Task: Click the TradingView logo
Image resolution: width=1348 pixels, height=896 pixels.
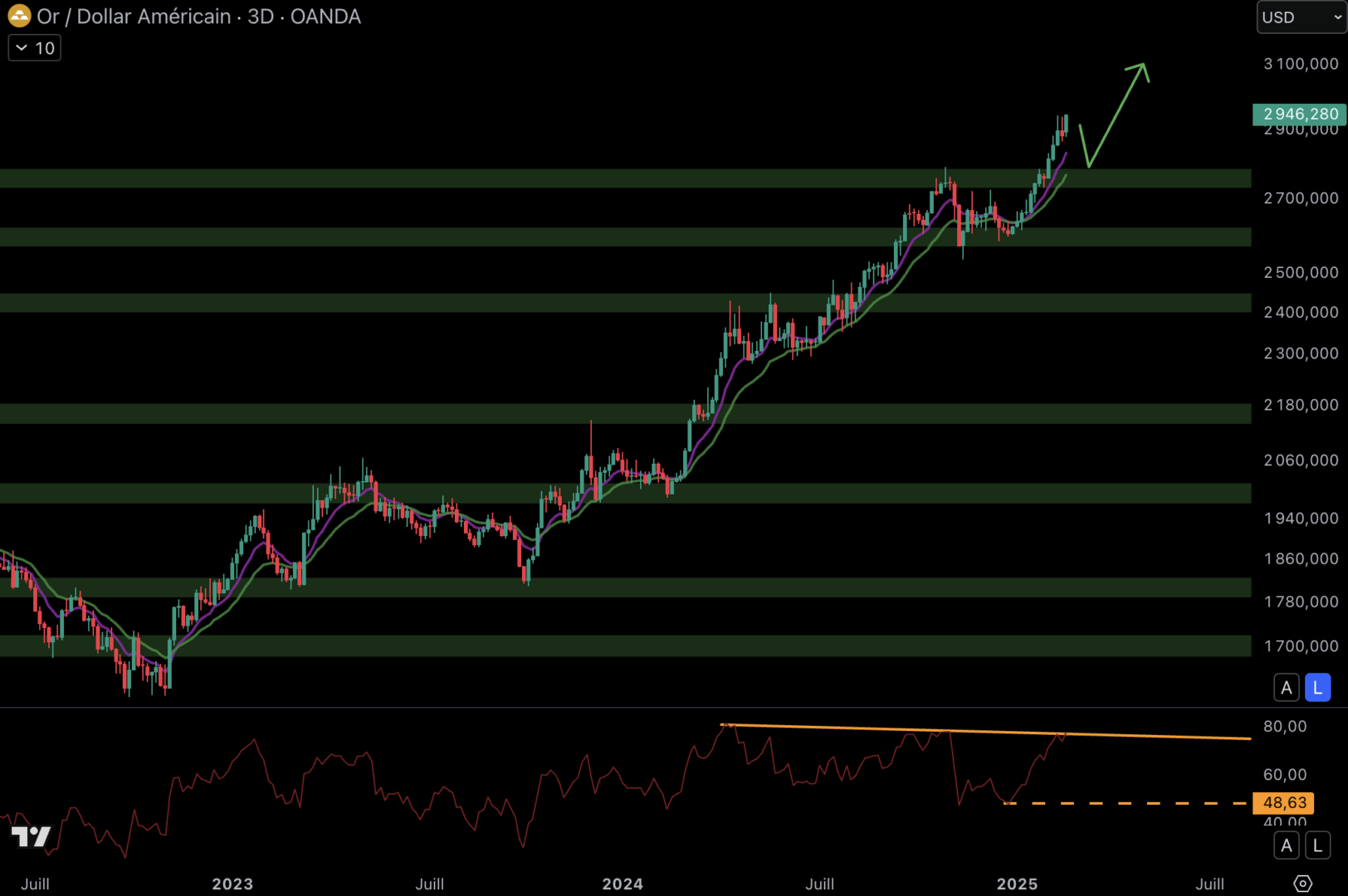Action: pyautogui.click(x=32, y=836)
